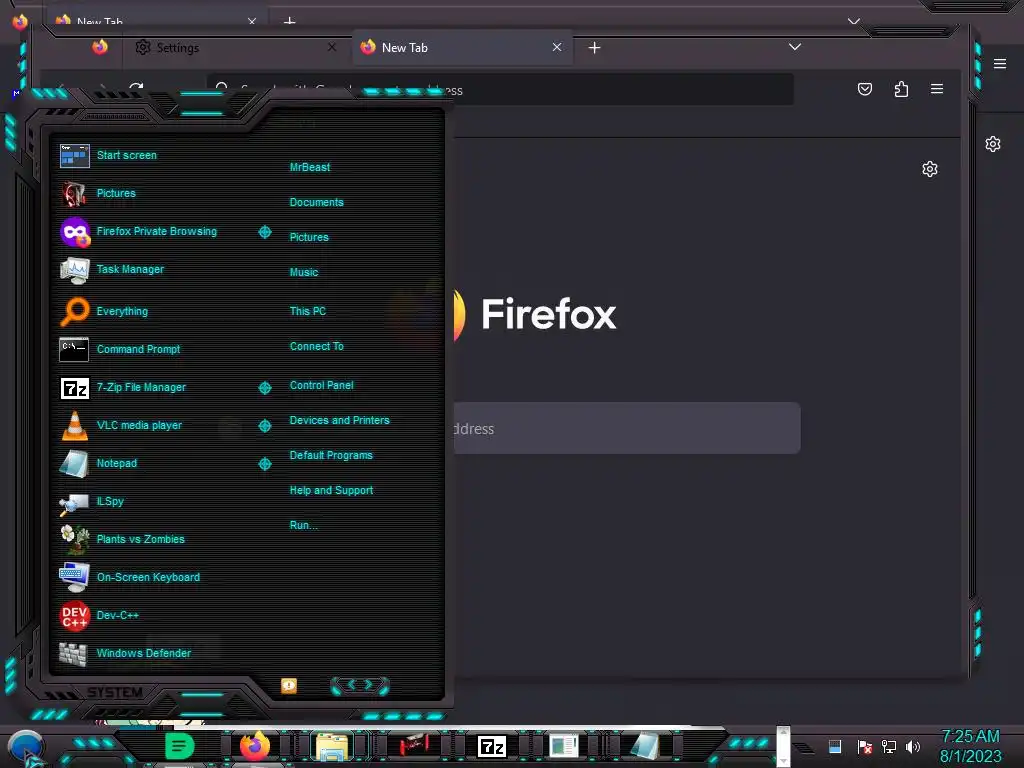Click the Start orb on the taskbar
This screenshot has width=1024, height=768.
26,747
